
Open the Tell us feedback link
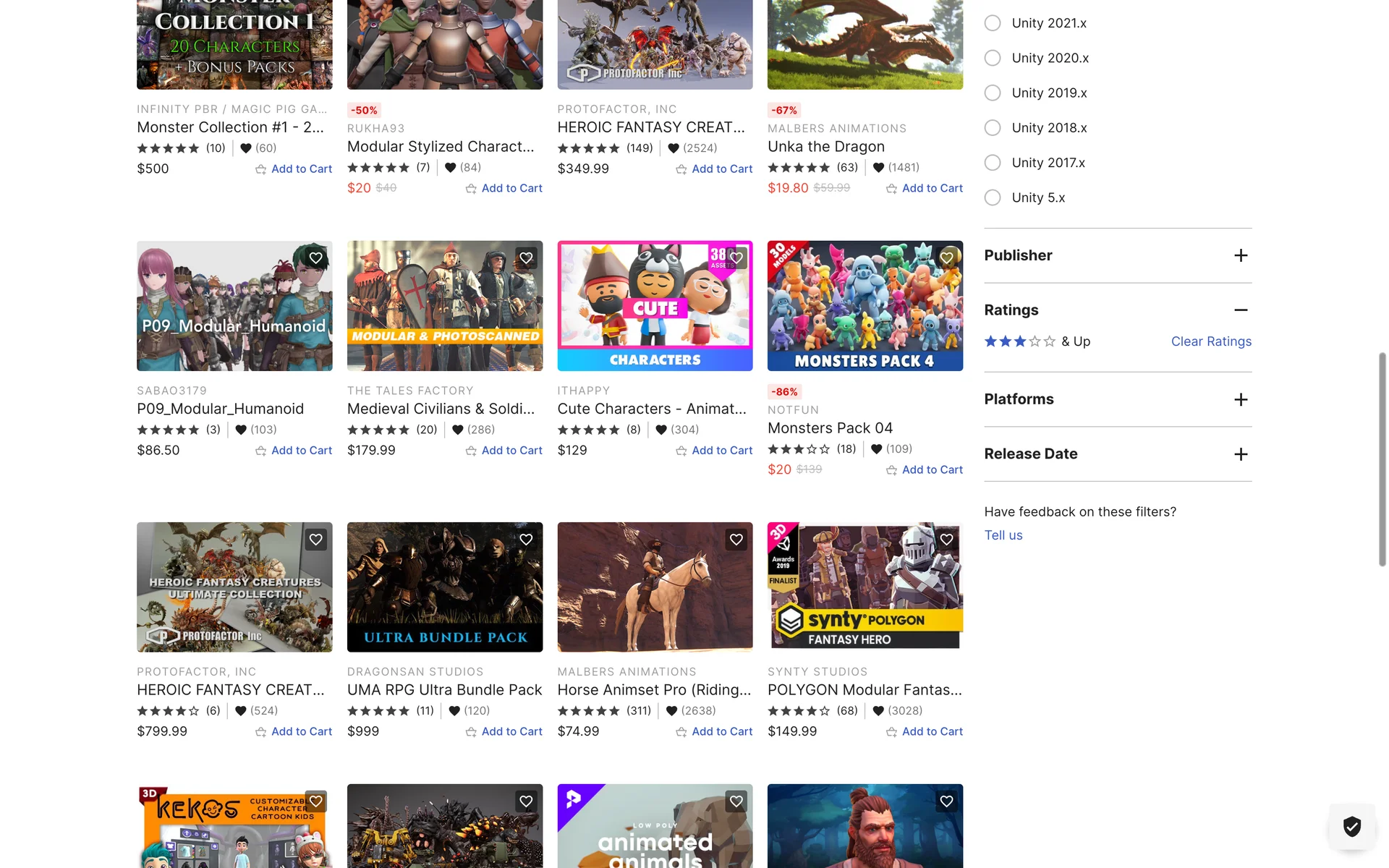pyautogui.click(x=1003, y=535)
